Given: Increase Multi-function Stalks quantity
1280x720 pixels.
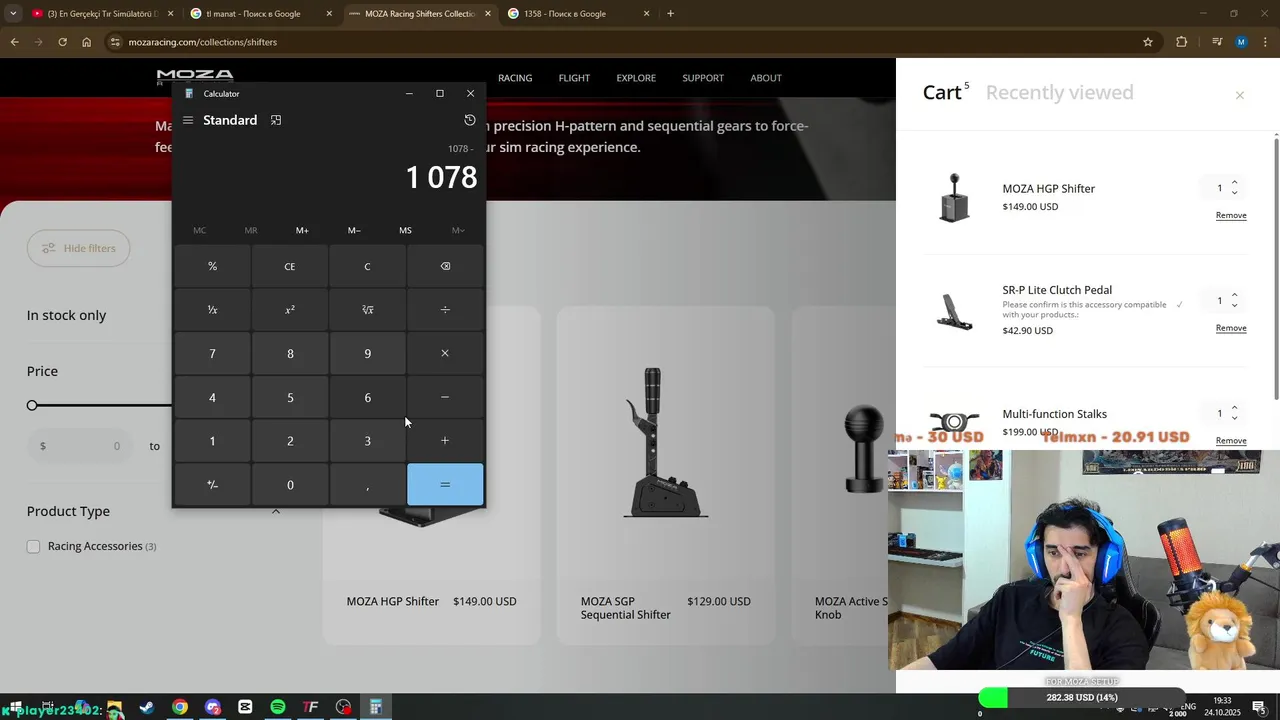Looking at the screenshot, I should (1234, 408).
